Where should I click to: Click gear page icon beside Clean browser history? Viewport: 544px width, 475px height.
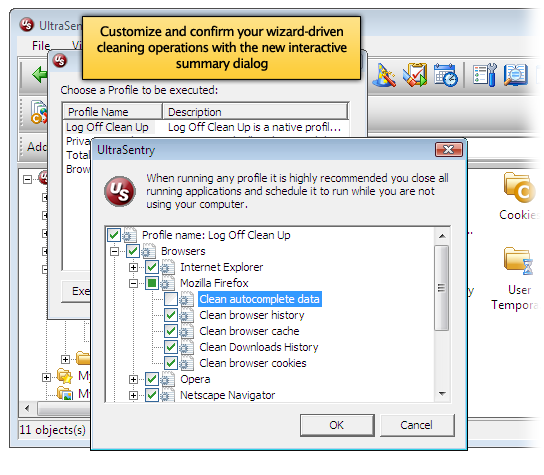(187, 315)
